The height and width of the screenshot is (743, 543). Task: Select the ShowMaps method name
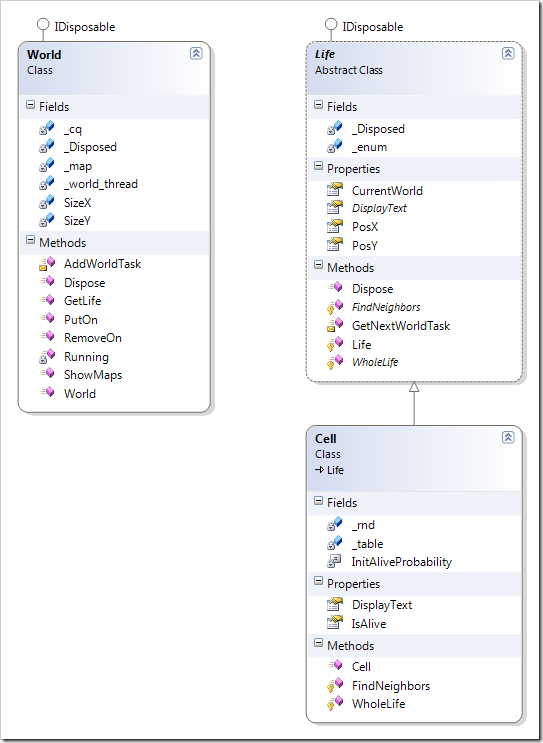point(93,375)
